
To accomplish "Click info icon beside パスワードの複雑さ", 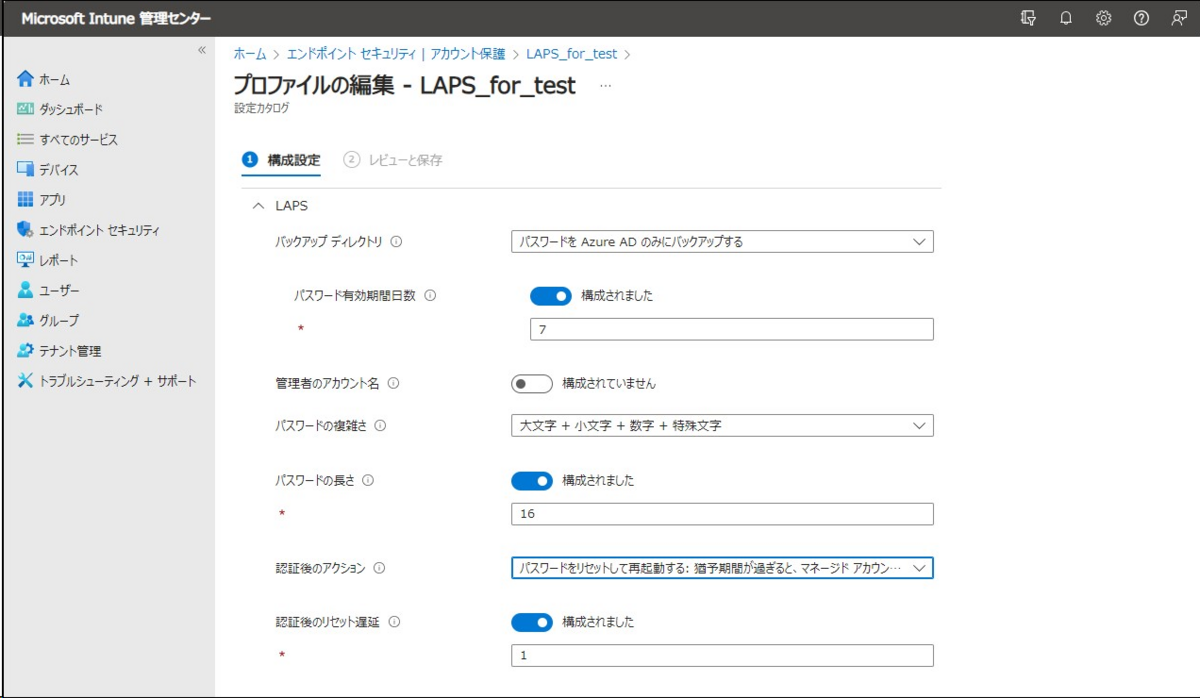I will click(380, 426).
